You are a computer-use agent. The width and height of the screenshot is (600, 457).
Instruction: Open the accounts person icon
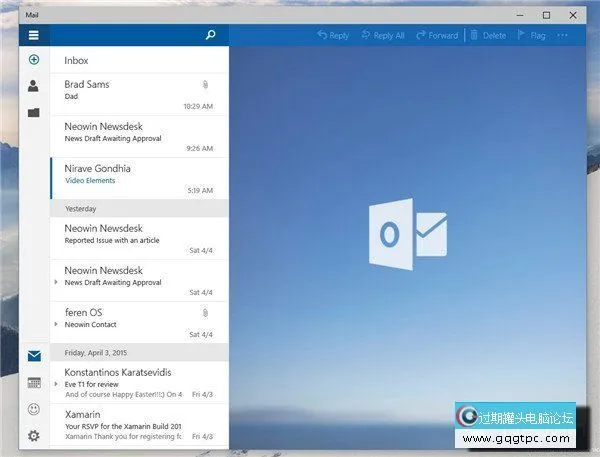tap(33, 87)
